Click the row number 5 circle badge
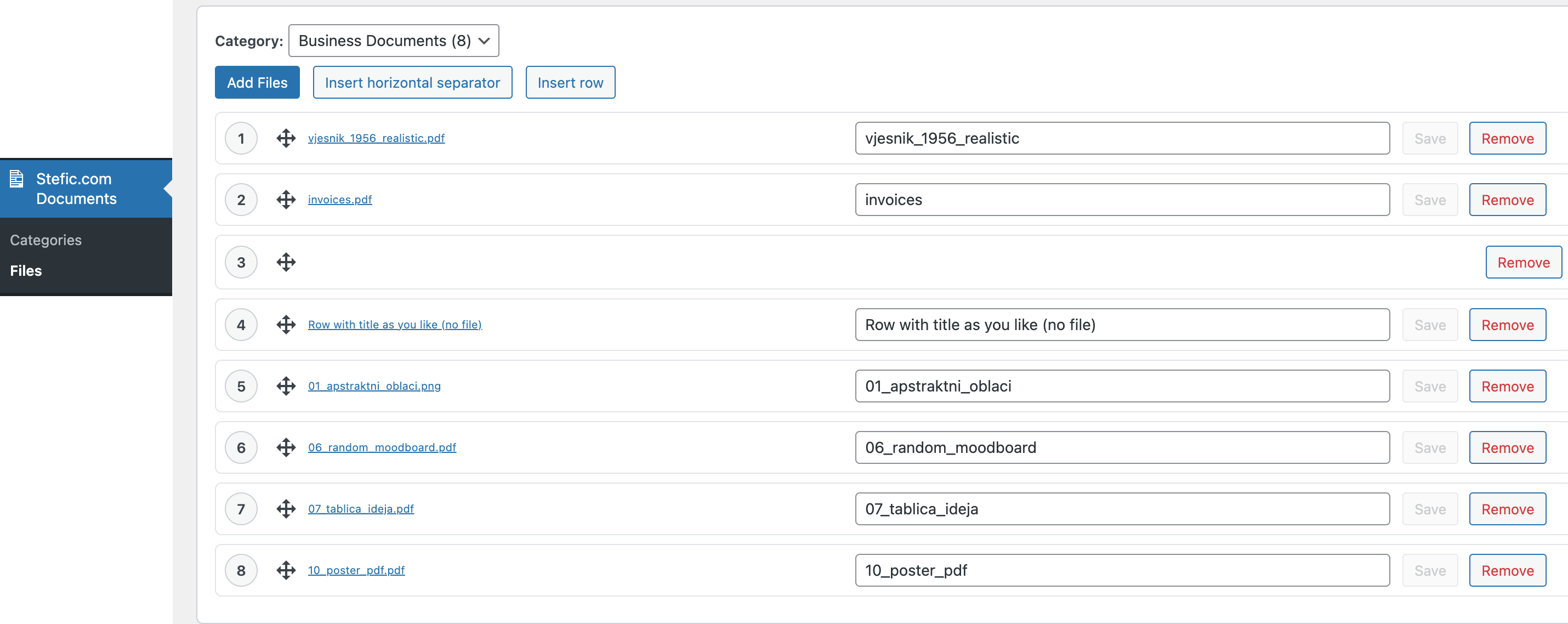1568x624 pixels. tap(241, 386)
